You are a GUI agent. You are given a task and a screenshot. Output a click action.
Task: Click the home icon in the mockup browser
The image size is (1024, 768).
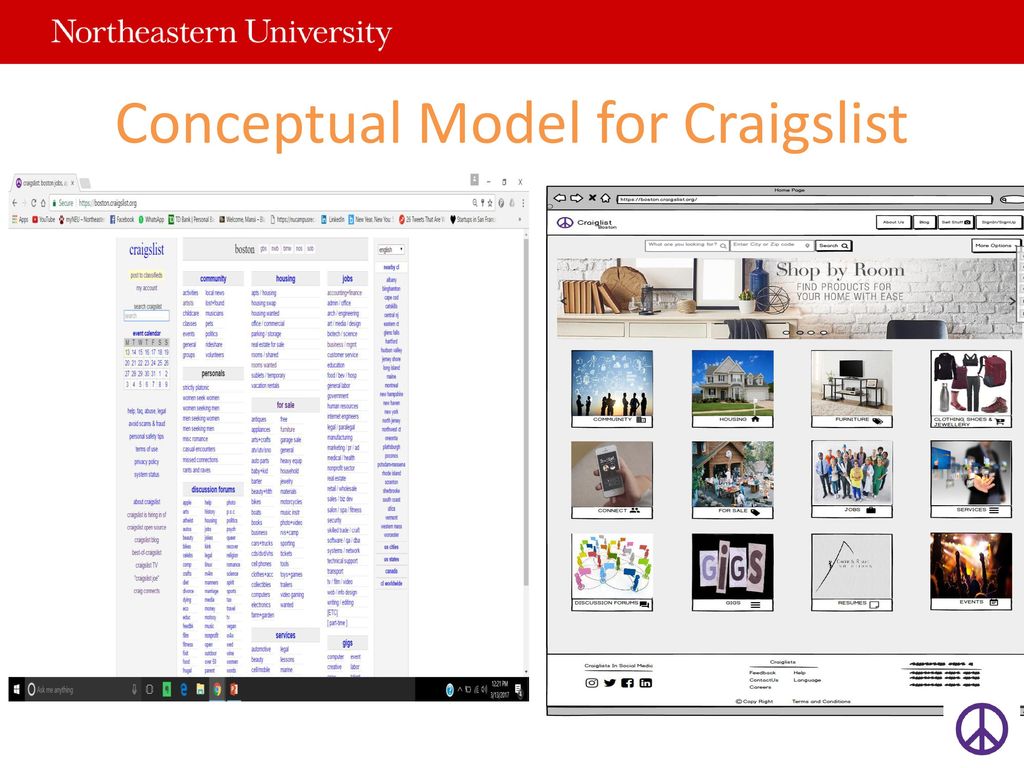tap(605, 198)
